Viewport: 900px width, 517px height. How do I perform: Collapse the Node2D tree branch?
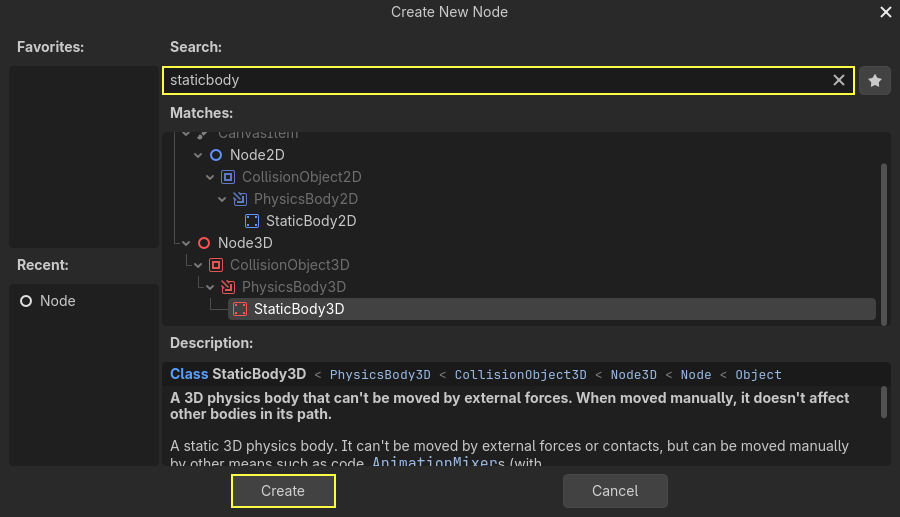tap(198, 155)
